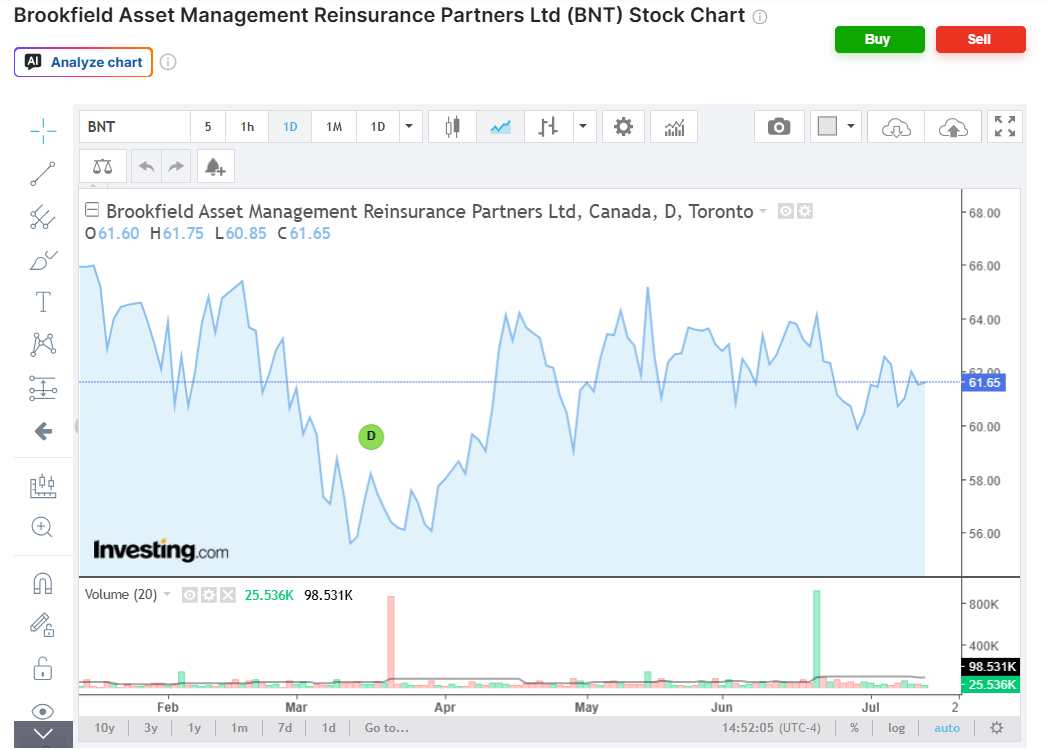
Task: Click the blue back arrow tool
Action: [43, 431]
